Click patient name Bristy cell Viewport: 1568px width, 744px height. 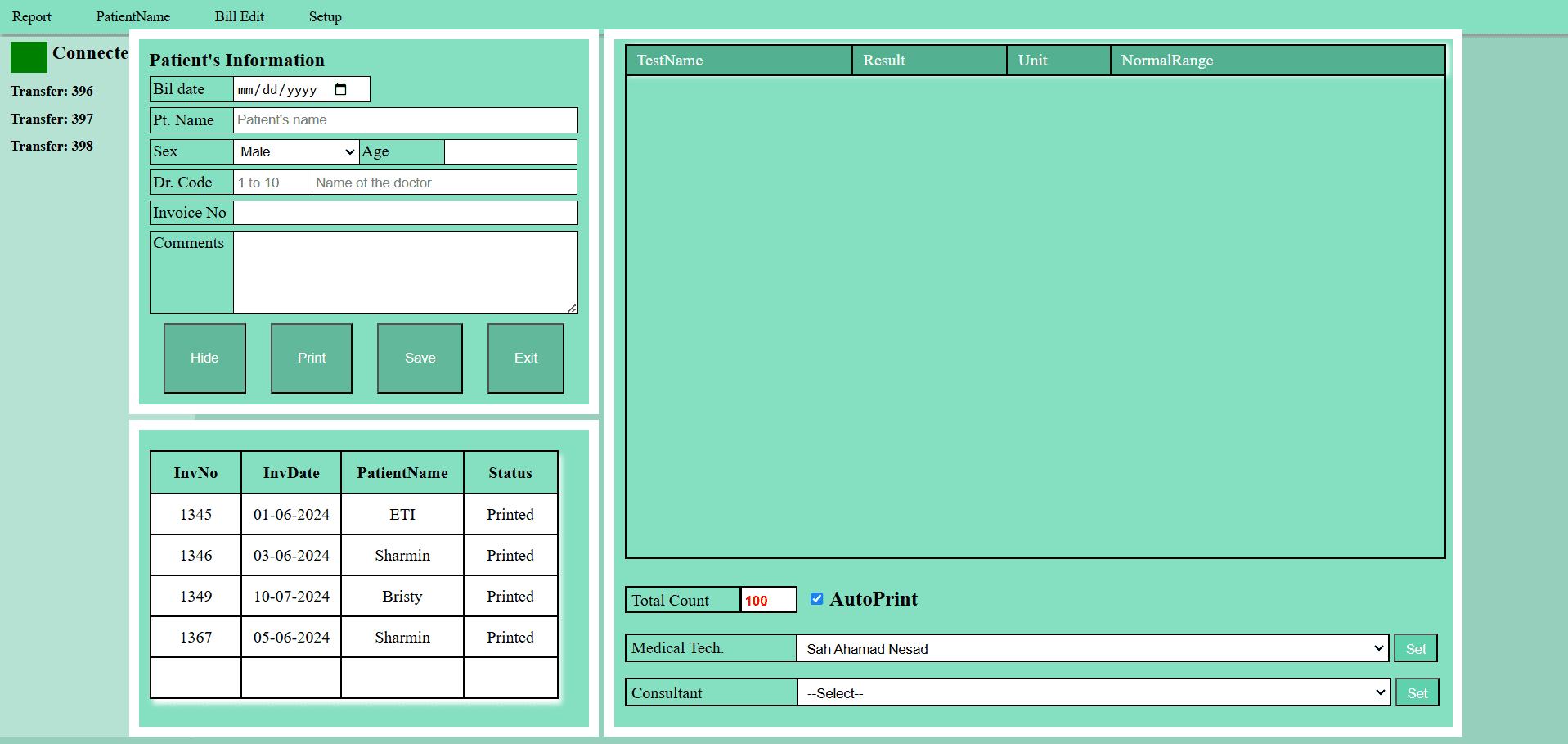click(402, 596)
